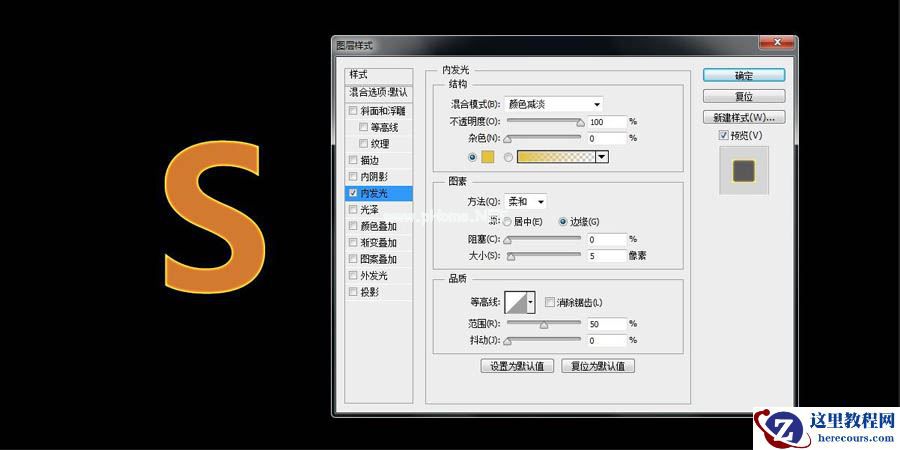Click the 抖动 slider track
Image resolution: width=900 pixels, height=450 pixels.
pos(543,340)
